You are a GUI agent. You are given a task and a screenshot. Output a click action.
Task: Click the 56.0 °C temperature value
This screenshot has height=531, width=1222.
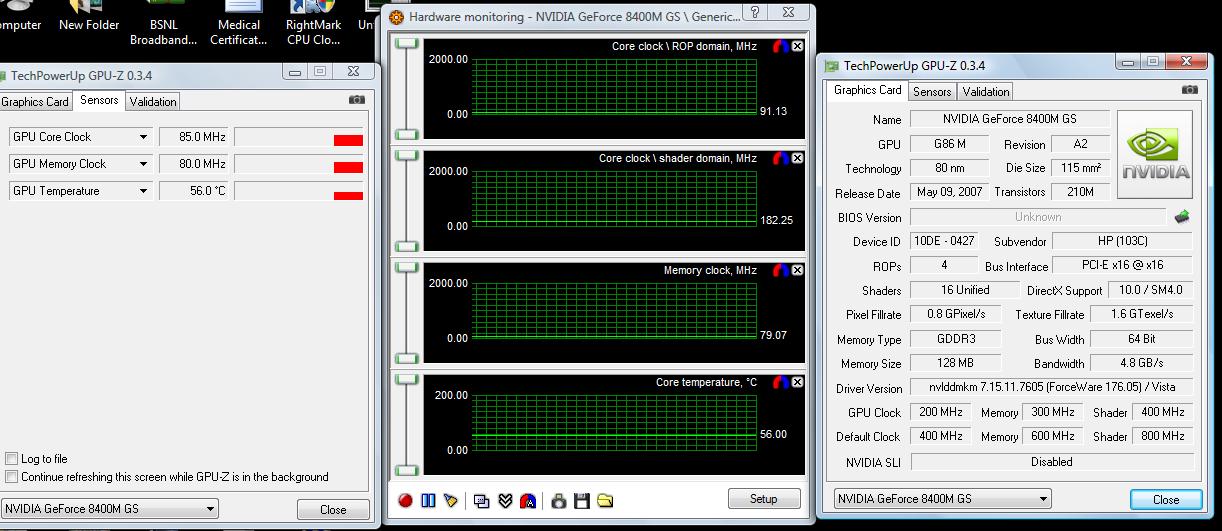[194, 191]
